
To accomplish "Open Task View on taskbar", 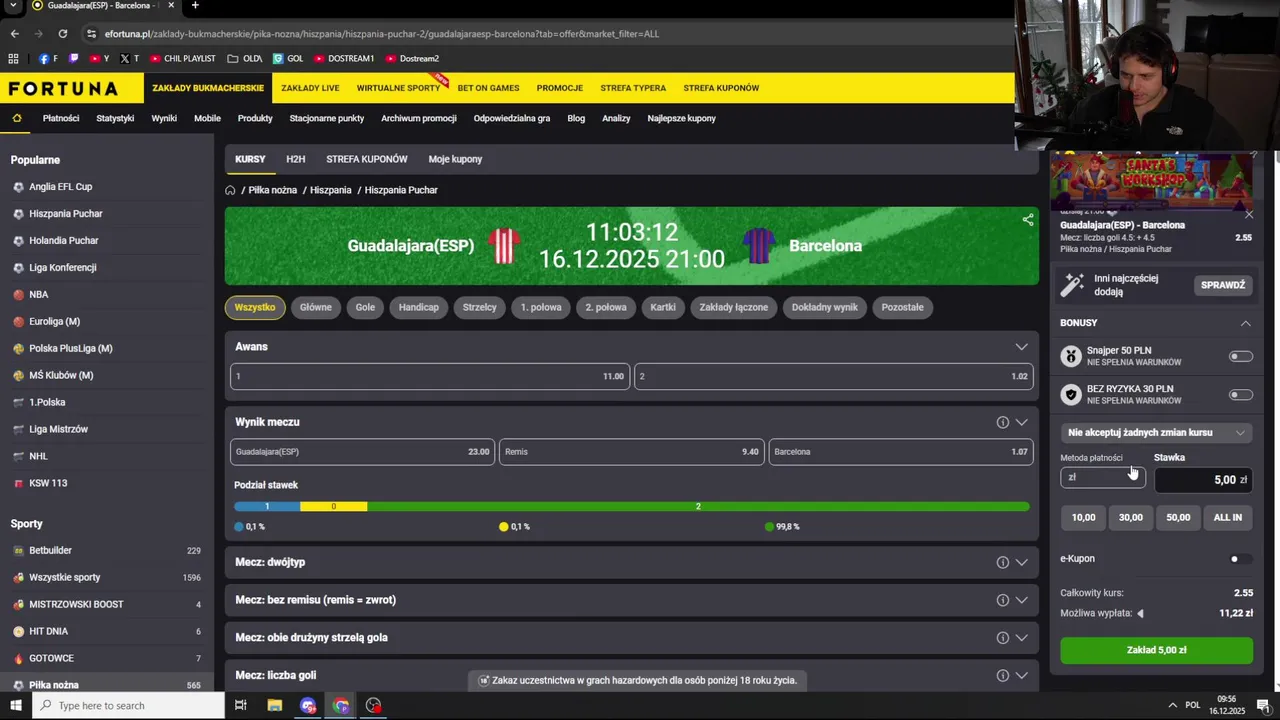I will click(241, 705).
